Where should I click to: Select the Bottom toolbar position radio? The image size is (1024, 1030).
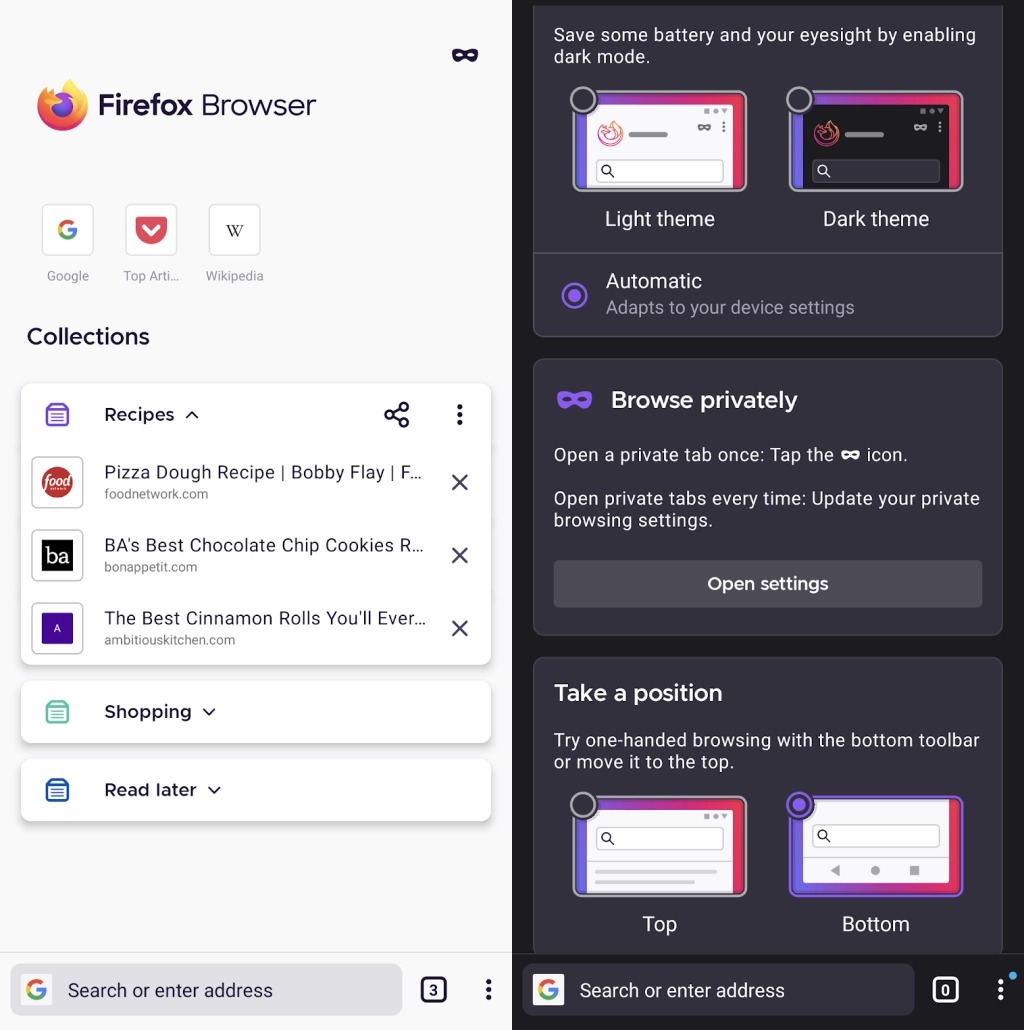click(x=799, y=805)
